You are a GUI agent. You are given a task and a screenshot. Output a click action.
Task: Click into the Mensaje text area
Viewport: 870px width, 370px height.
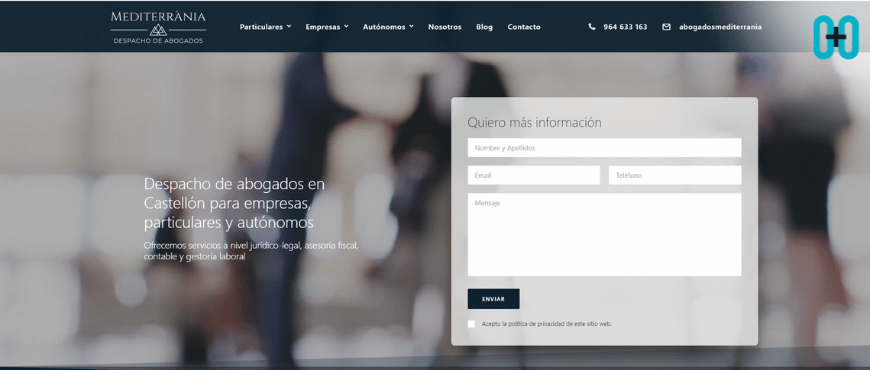[x=604, y=235]
